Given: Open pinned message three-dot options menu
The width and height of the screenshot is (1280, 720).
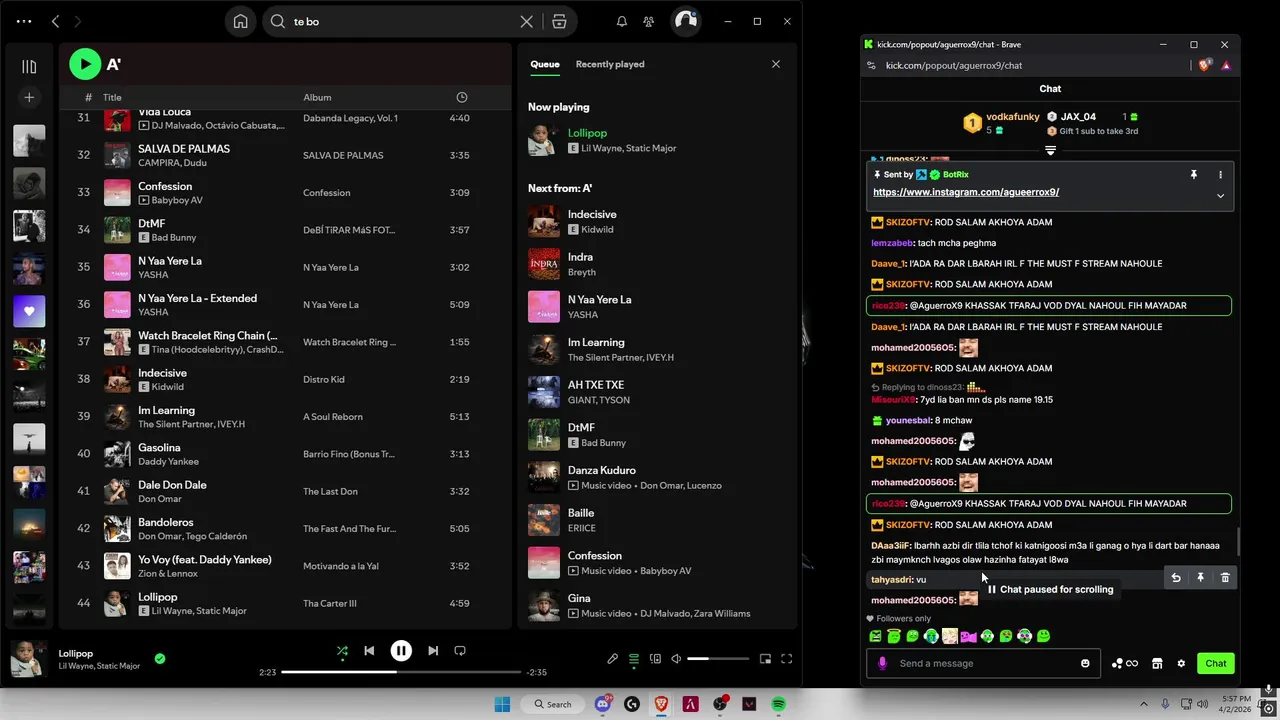Looking at the screenshot, I should pos(1220,174).
